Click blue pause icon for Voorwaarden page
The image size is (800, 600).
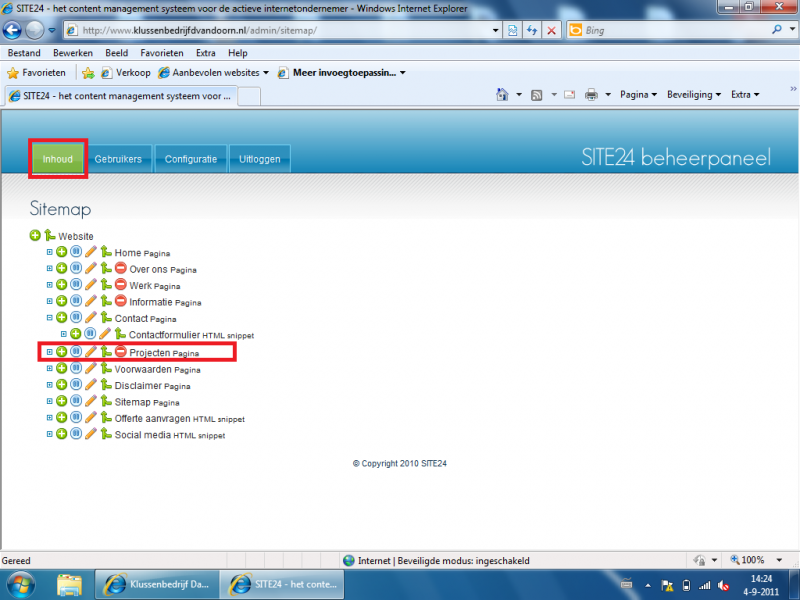point(76,368)
